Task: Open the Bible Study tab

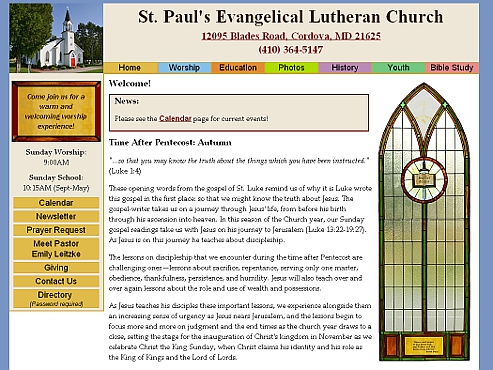Action: pos(452,68)
